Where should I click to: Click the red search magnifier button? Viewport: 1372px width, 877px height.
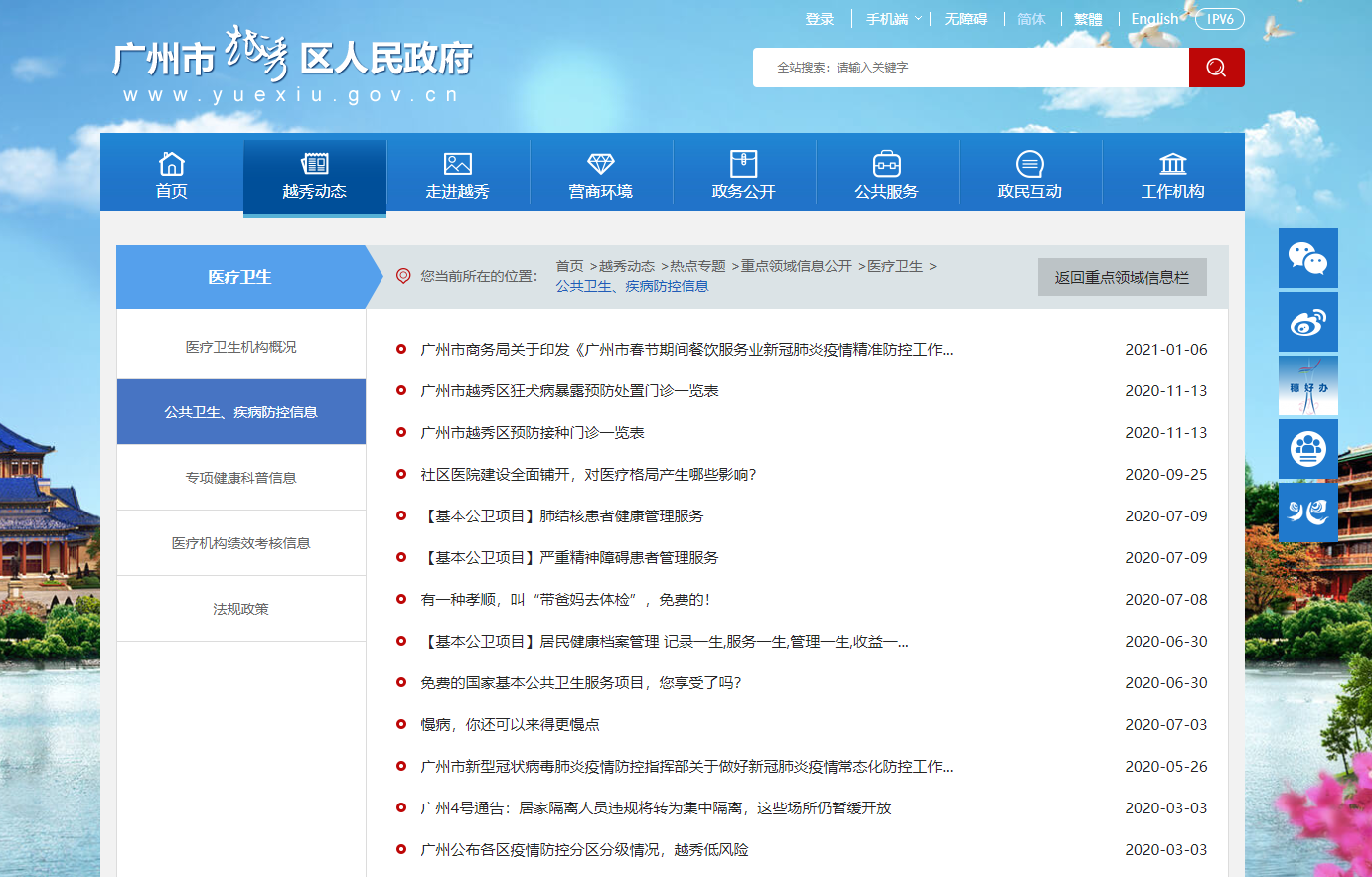[x=1216, y=68]
